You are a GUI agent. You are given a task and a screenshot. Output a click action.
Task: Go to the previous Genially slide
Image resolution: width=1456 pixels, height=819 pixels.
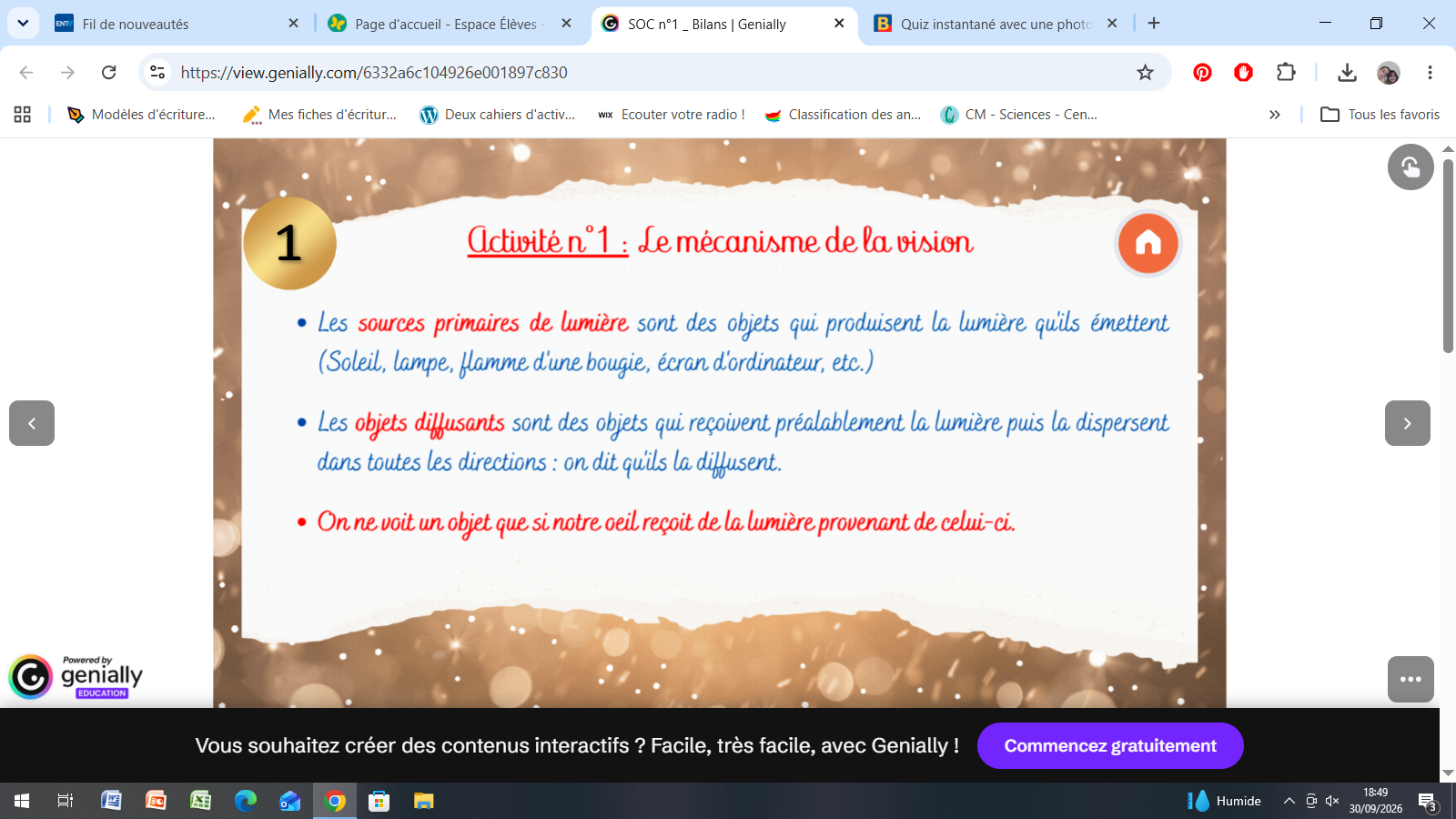click(32, 423)
